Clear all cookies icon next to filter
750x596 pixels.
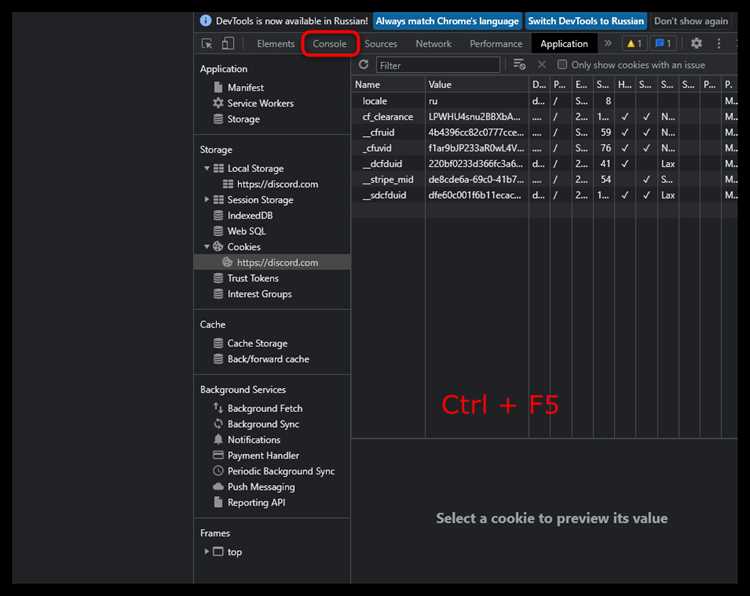(x=519, y=64)
